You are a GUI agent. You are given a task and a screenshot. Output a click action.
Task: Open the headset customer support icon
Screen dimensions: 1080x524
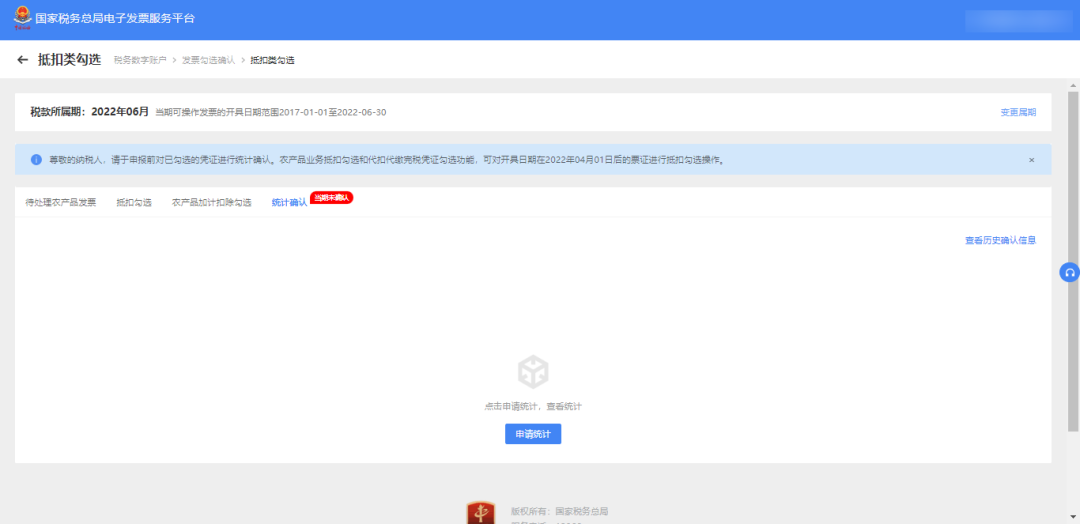[1069, 272]
